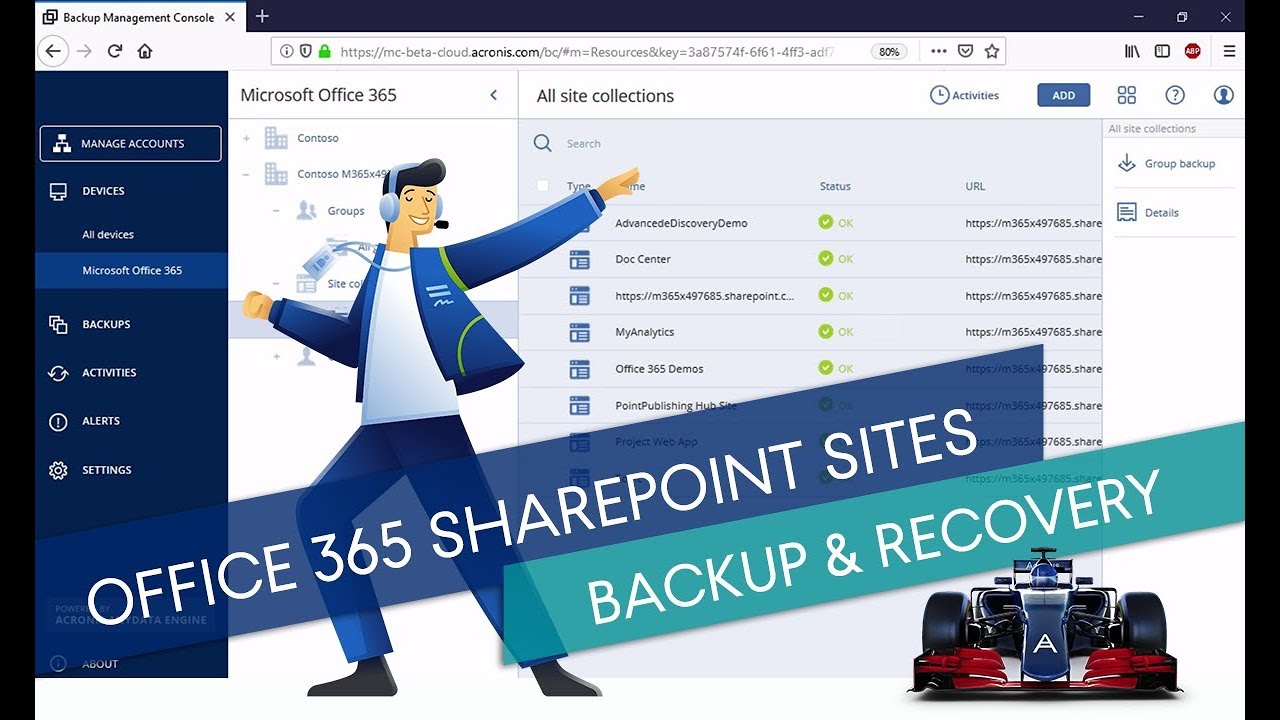
Task: Select the Doc Center row name
Action: coord(643,259)
